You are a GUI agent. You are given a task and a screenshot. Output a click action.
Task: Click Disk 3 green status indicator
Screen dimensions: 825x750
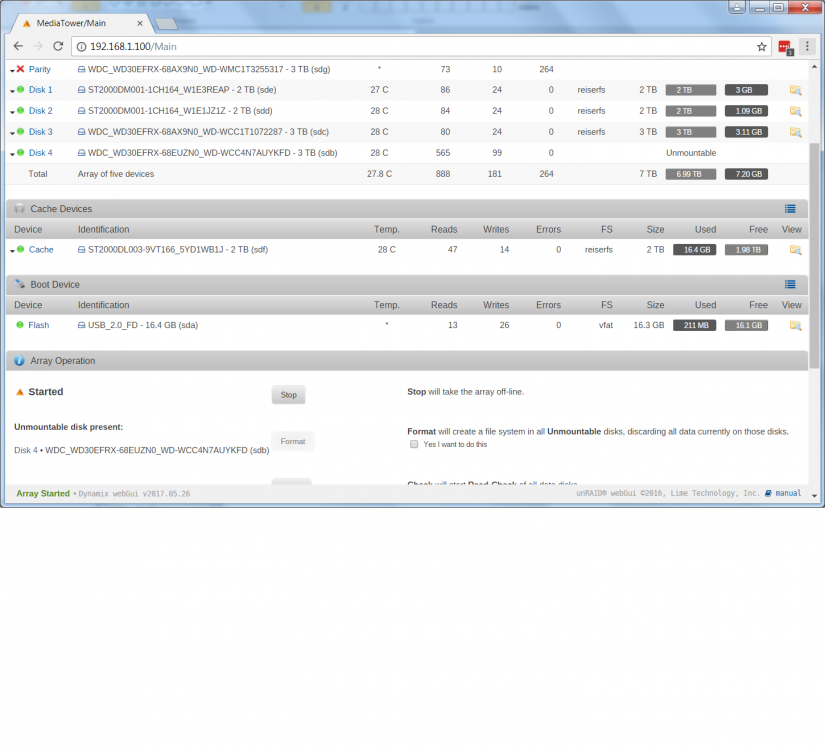(21, 132)
